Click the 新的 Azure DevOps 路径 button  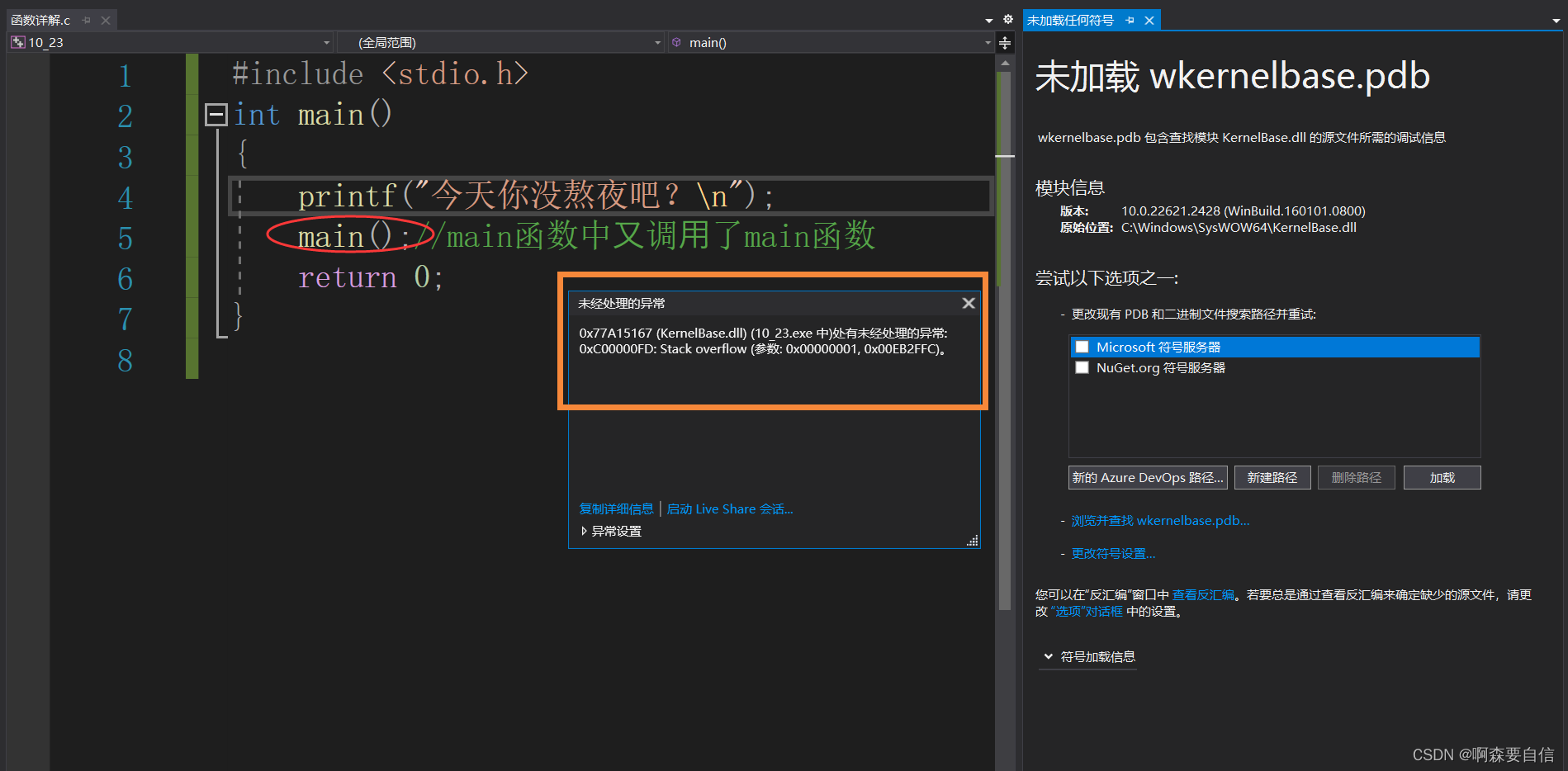click(x=1148, y=478)
